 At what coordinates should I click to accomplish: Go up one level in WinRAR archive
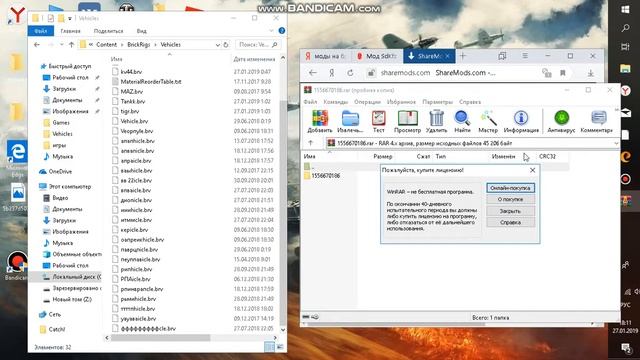[x=311, y=143]
